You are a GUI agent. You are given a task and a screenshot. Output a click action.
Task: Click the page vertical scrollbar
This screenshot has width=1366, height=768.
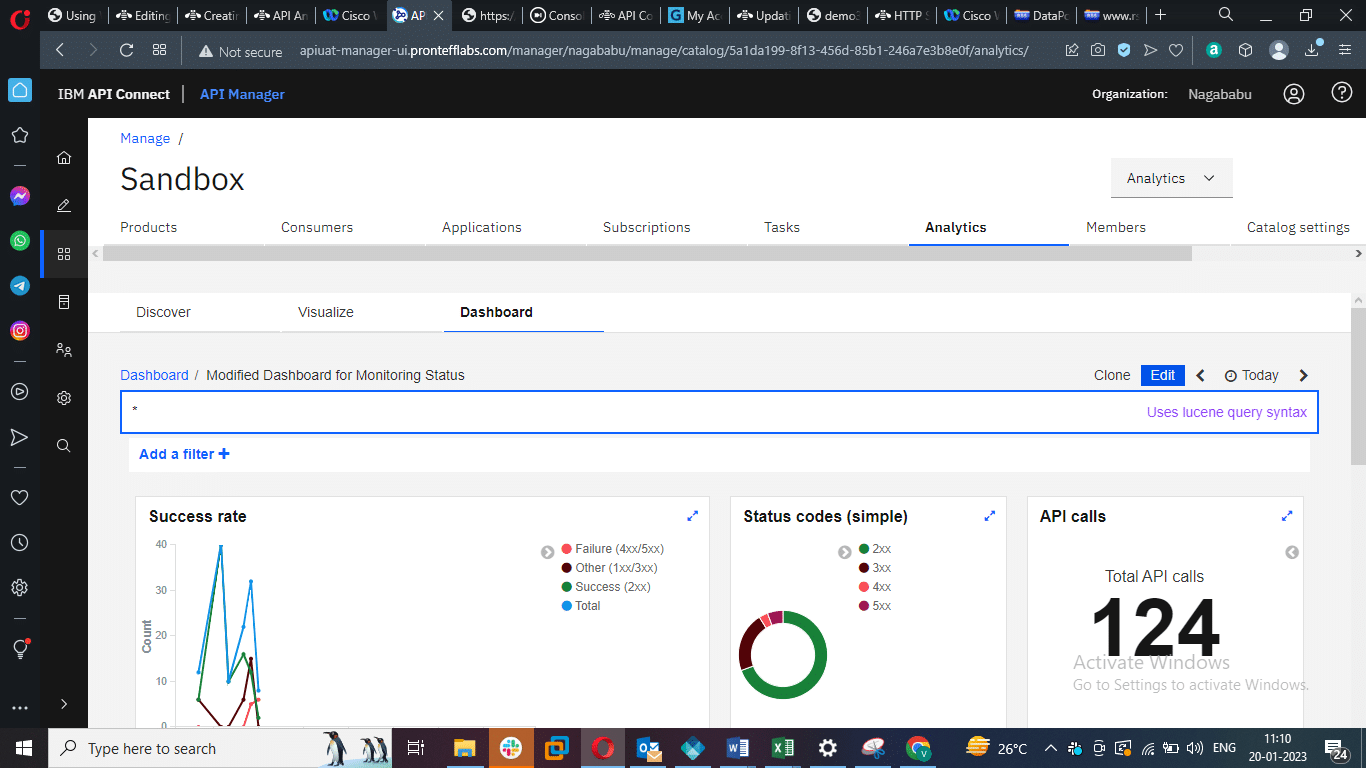tap(1358, 387)
